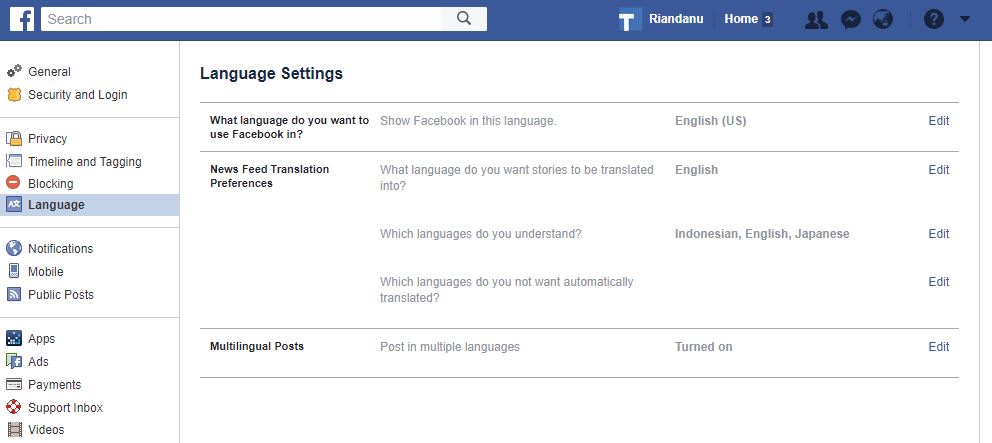Click the search magnifier button

[463, 18]
